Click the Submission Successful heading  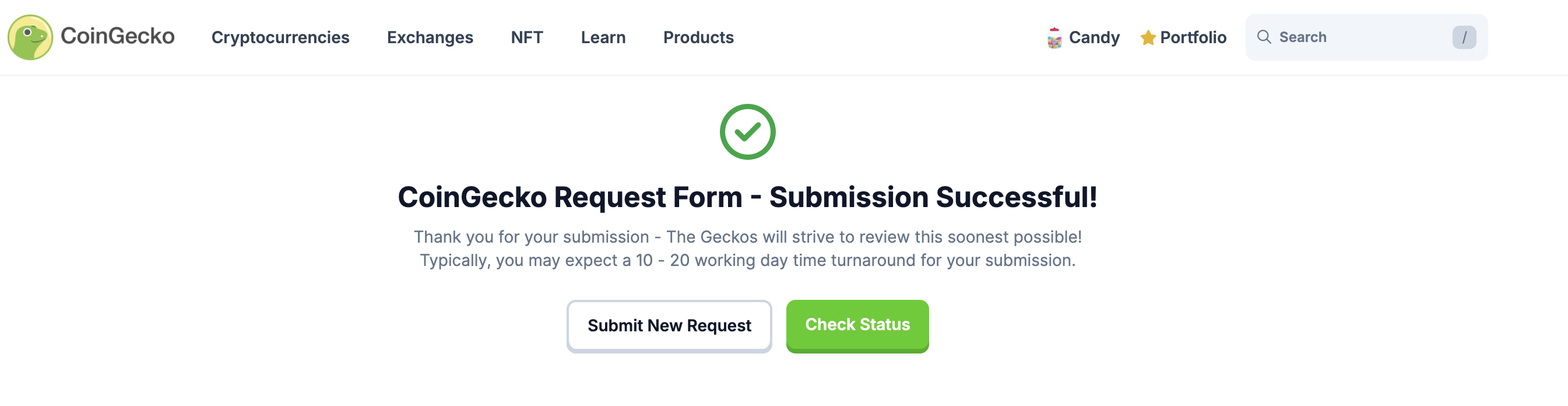747,197
